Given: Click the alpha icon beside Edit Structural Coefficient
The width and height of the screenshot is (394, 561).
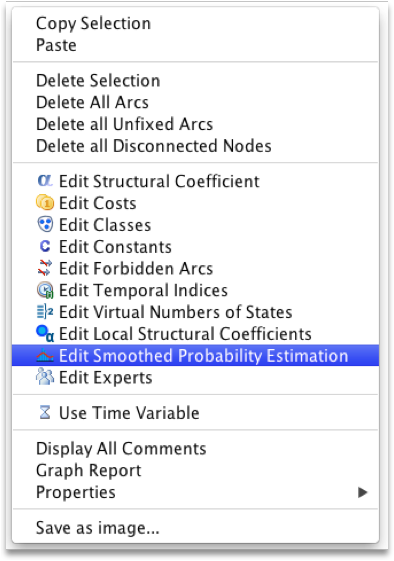Looking at the screenshot, I should coord(45,180).
